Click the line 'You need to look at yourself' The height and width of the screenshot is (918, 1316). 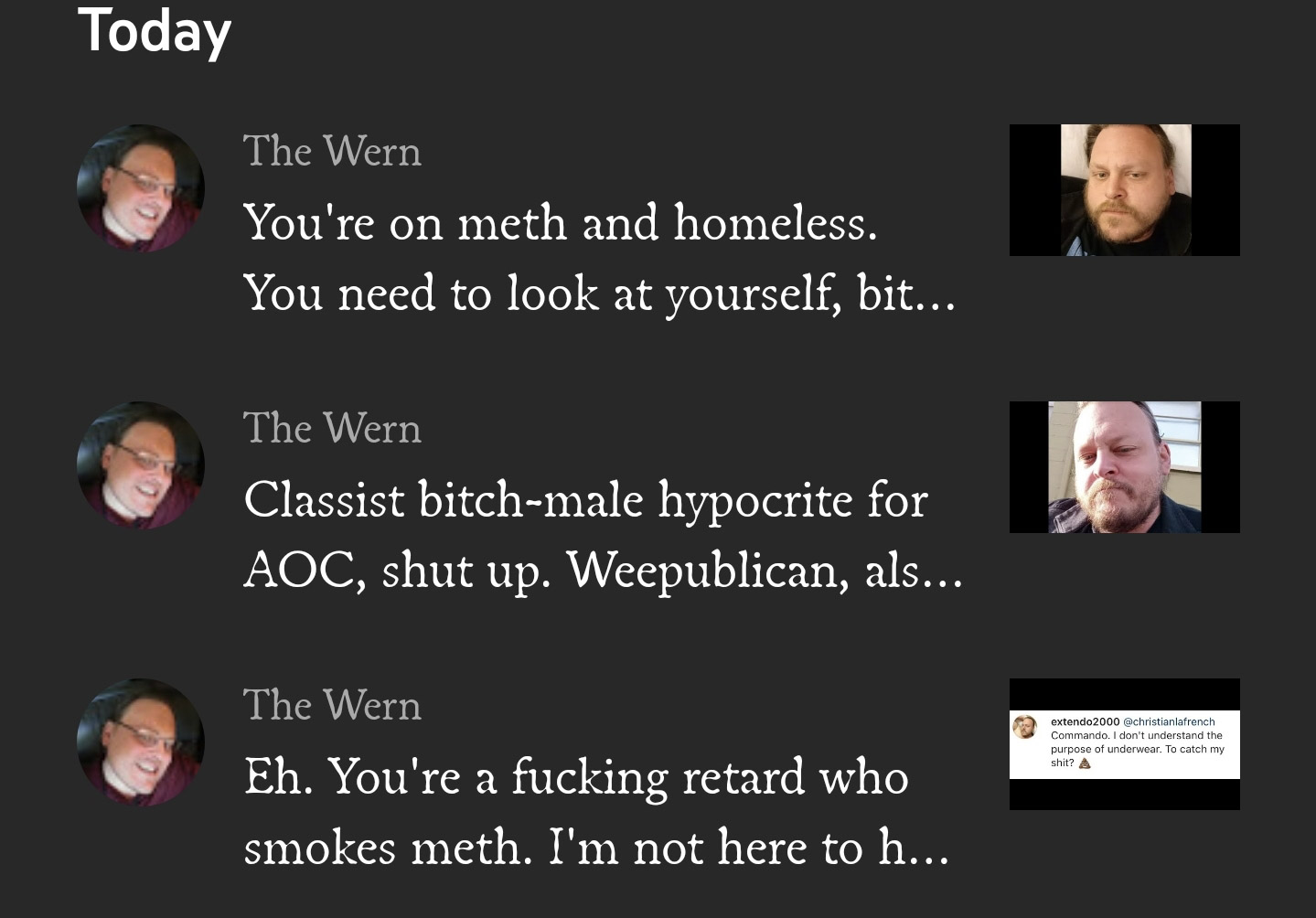tap(599, 294)
